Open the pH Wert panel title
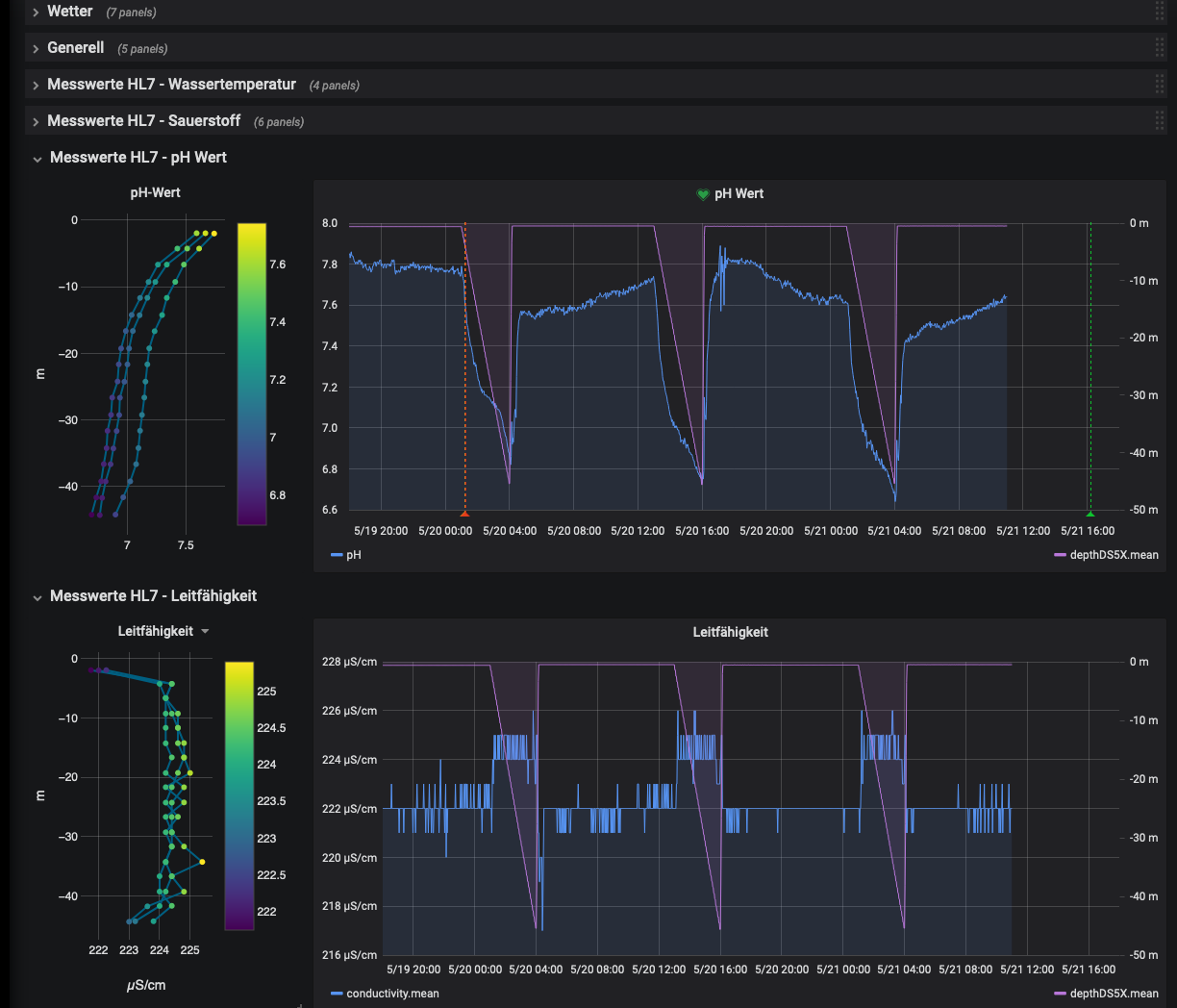 pyautogui.click(x=739, y=193)
